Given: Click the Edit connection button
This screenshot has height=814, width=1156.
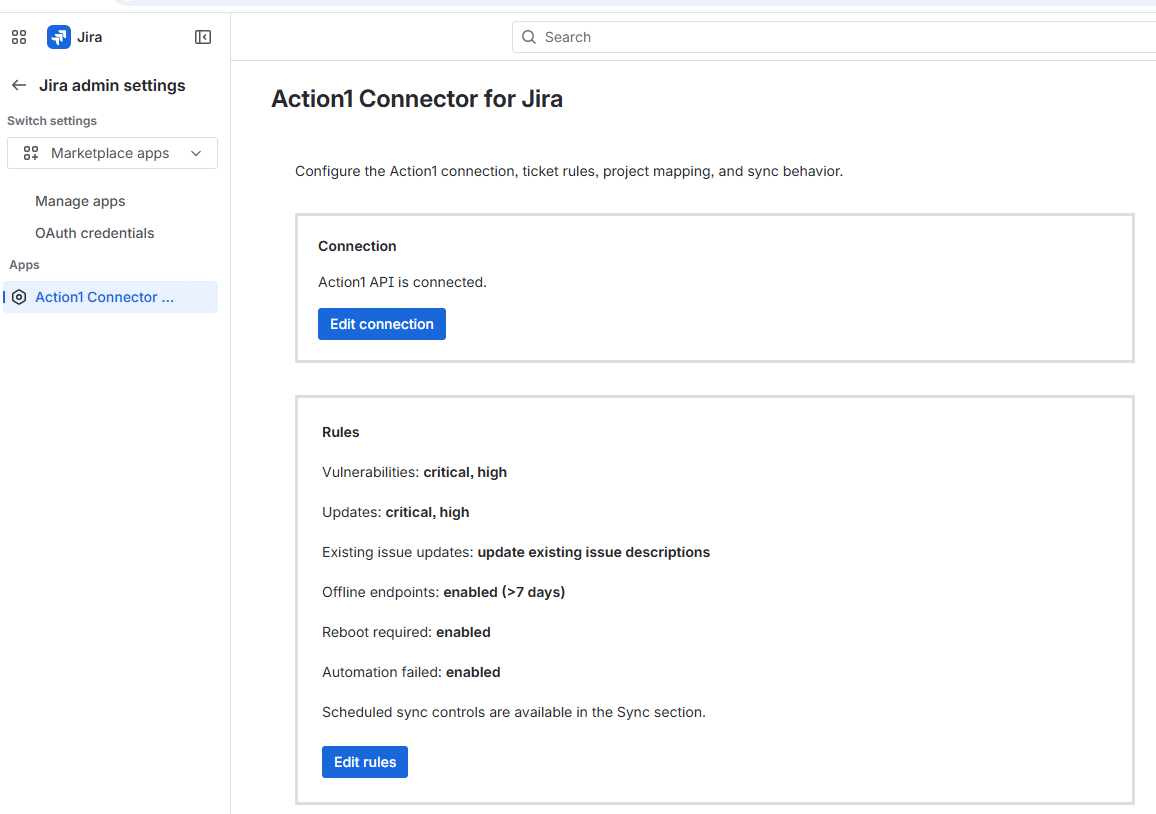Looking at the screenshot, I should coord(381,323).
